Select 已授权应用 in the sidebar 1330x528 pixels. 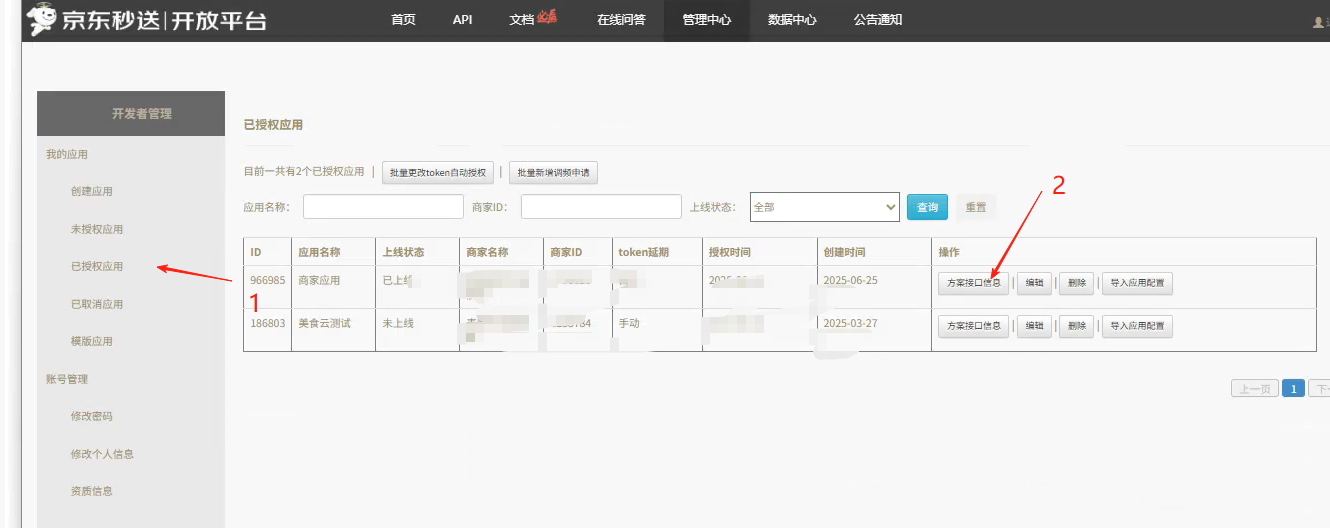tap(97, 266)
